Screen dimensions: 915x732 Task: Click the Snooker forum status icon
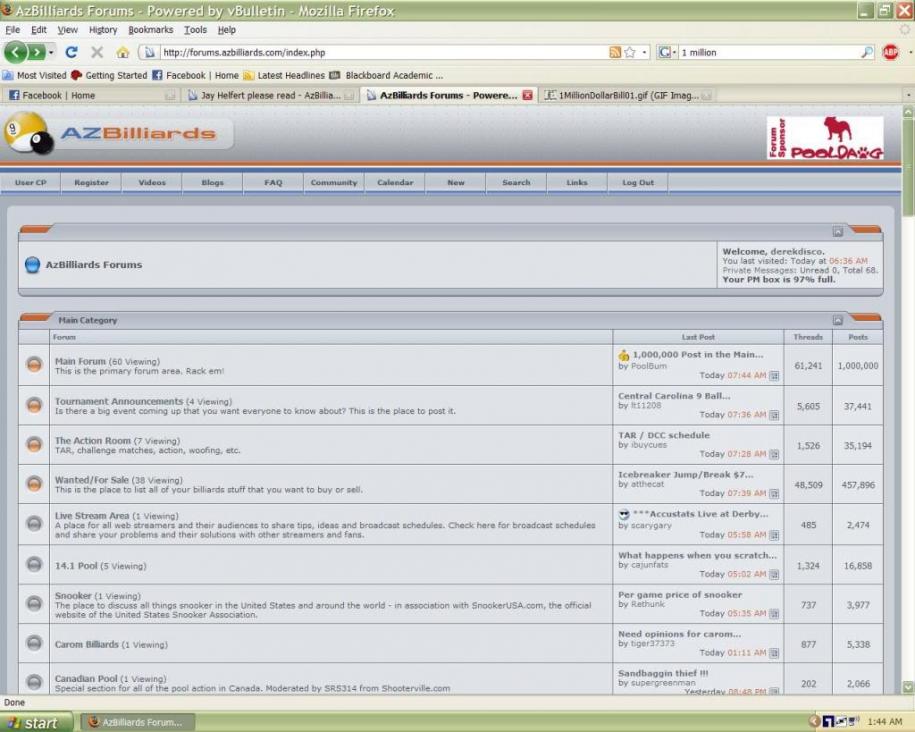click(34, 603)
